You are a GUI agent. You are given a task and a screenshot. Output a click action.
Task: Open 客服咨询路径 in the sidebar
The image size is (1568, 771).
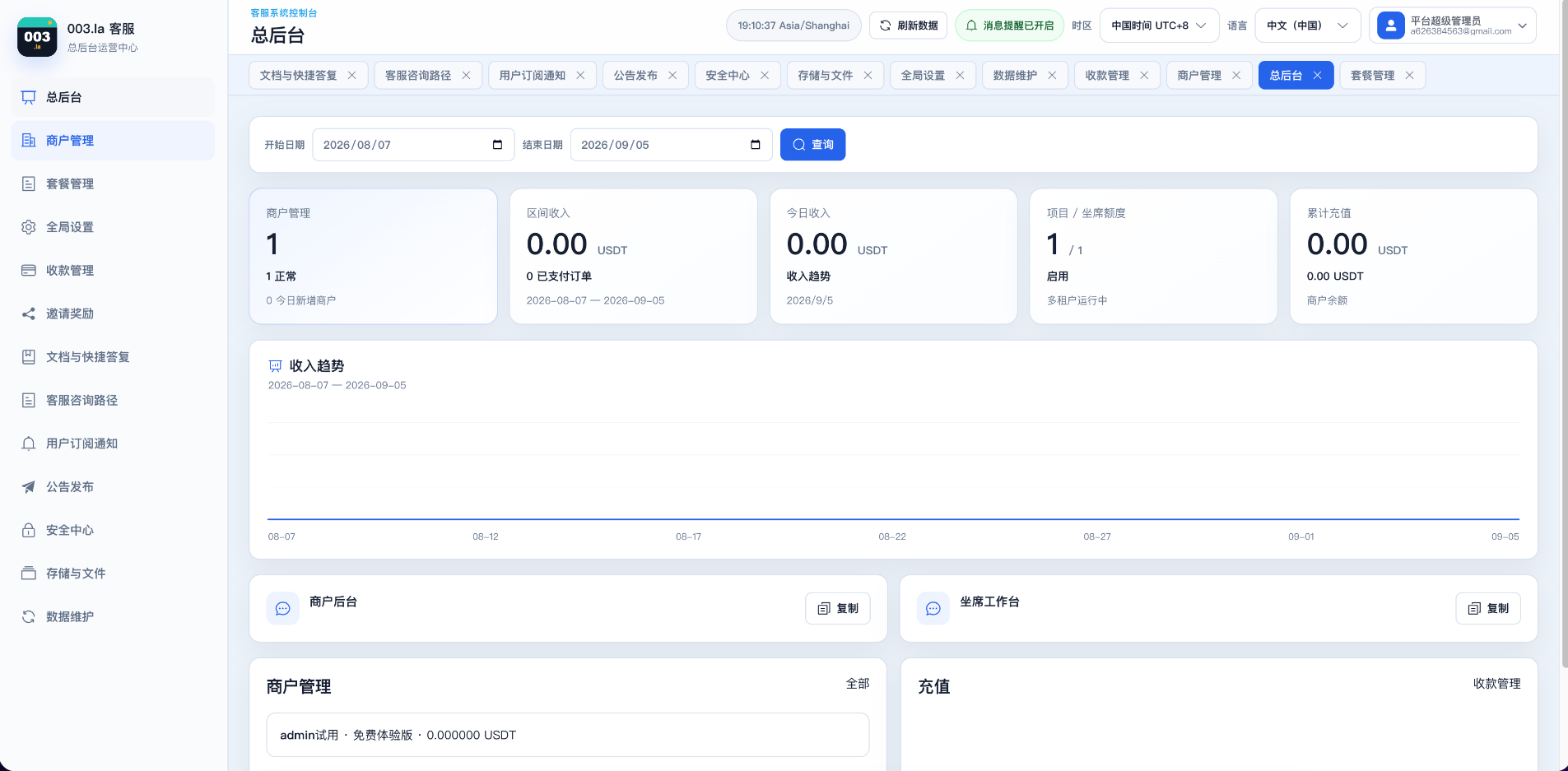113,400
